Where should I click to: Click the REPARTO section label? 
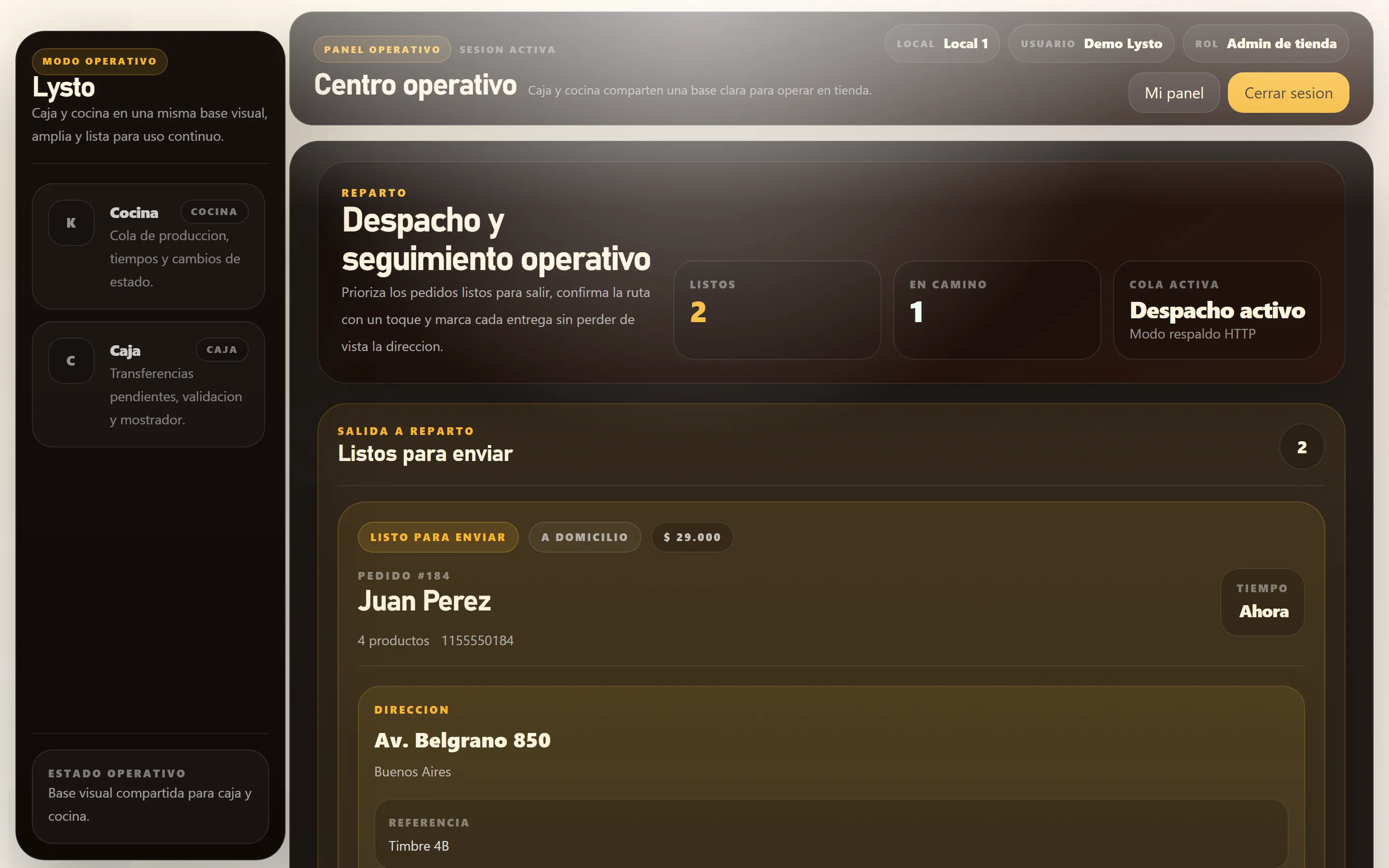(374, 193)
